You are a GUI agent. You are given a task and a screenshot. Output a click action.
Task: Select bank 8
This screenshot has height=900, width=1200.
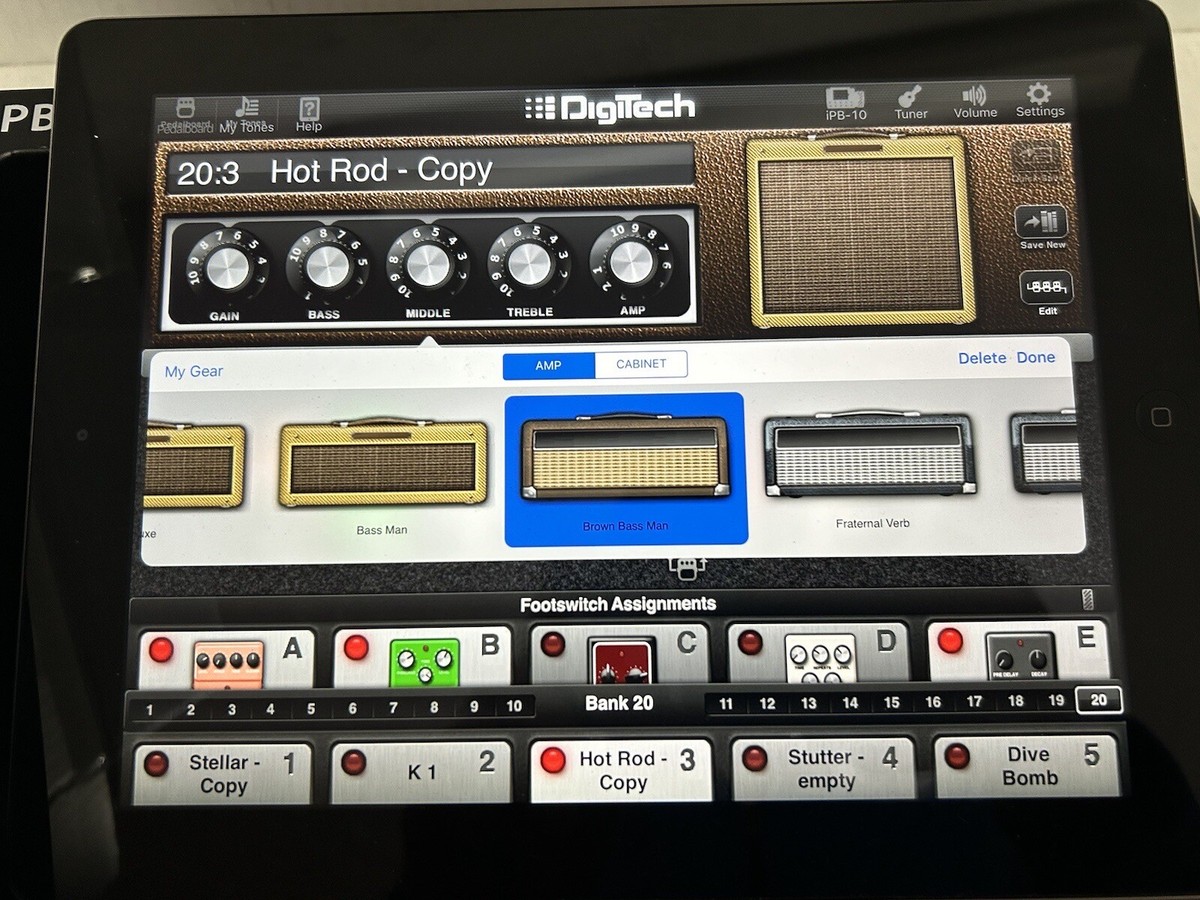pos(434,707)
